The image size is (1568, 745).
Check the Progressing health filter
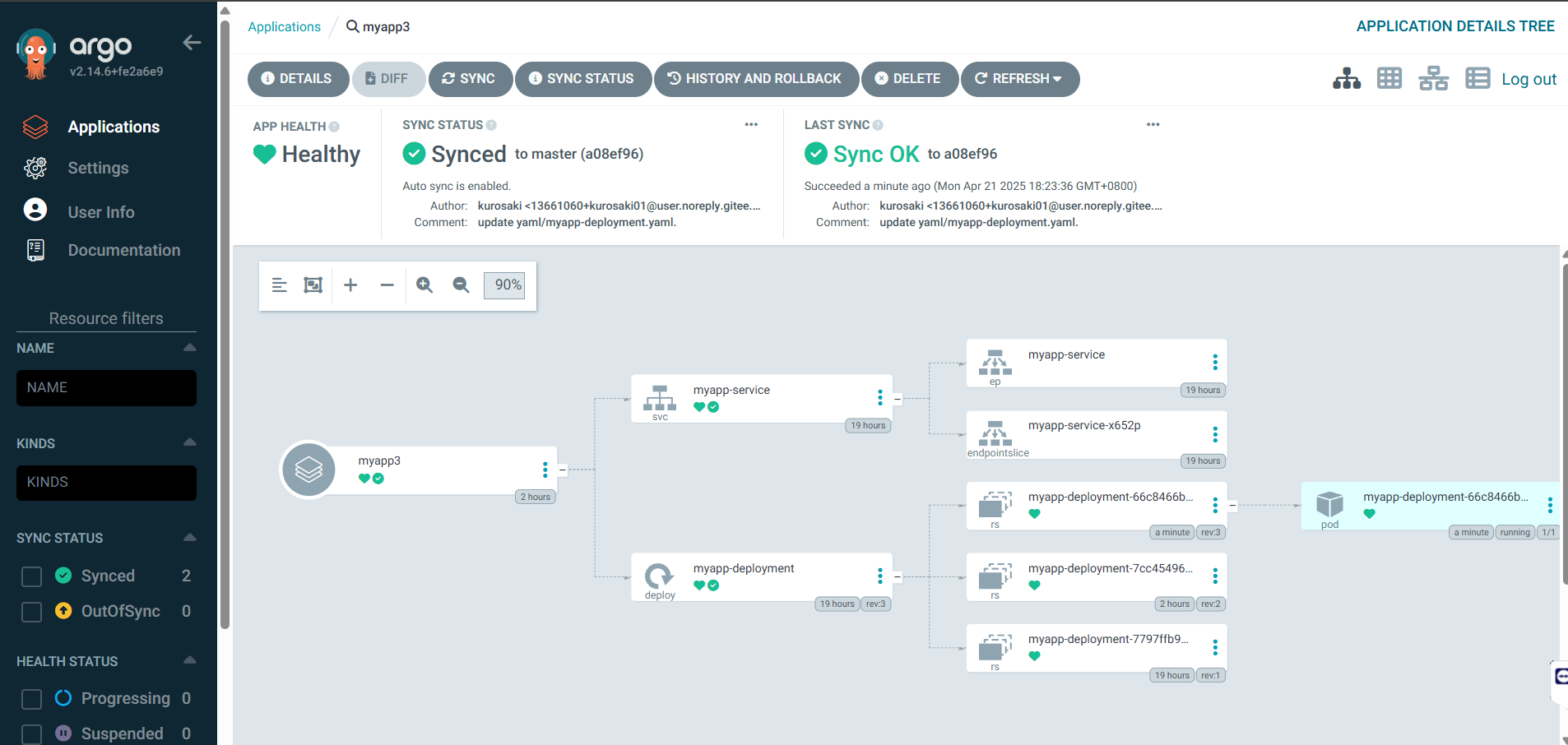pos(31,699)
